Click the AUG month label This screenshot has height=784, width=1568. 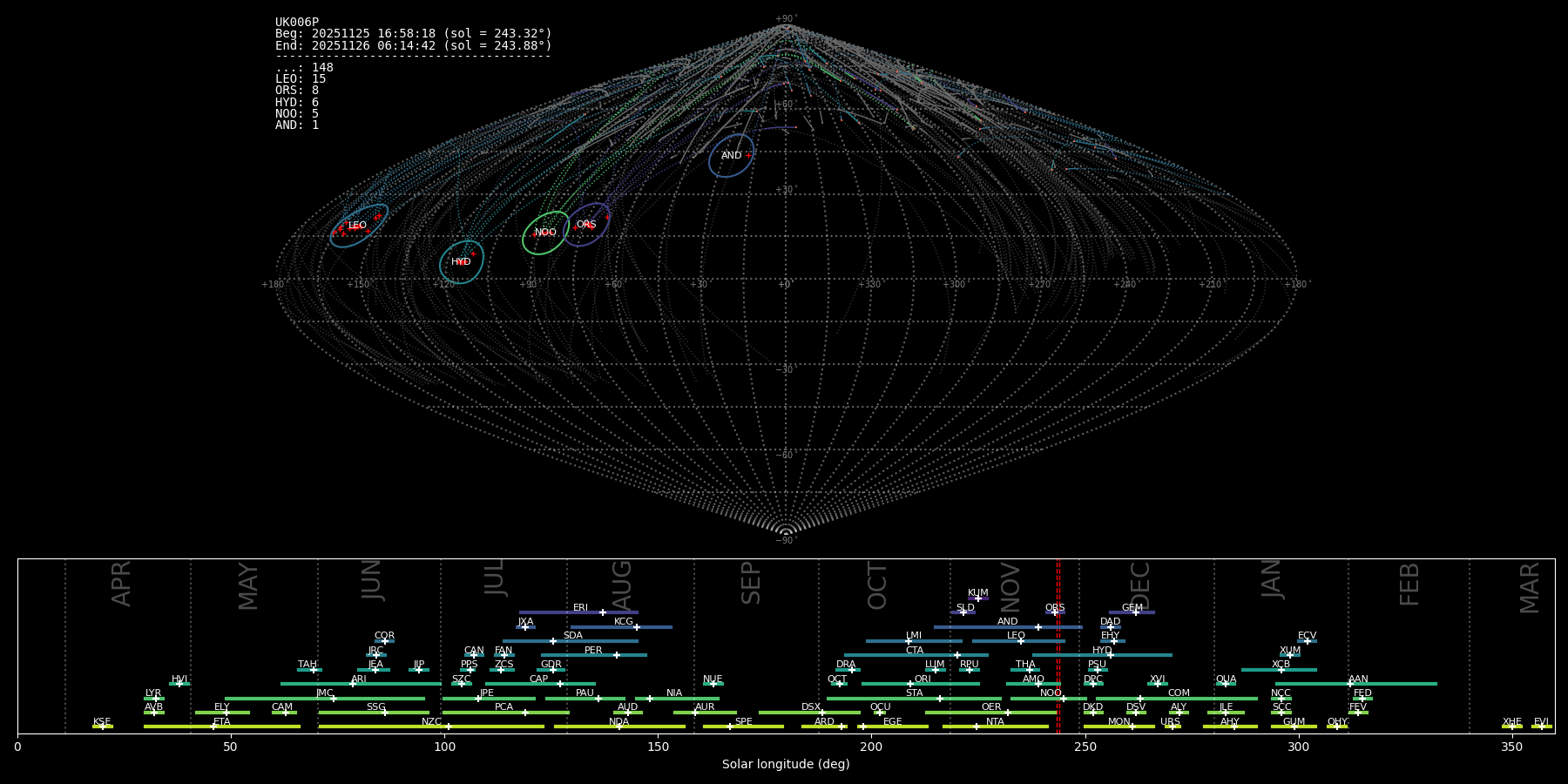pos(622,585)
